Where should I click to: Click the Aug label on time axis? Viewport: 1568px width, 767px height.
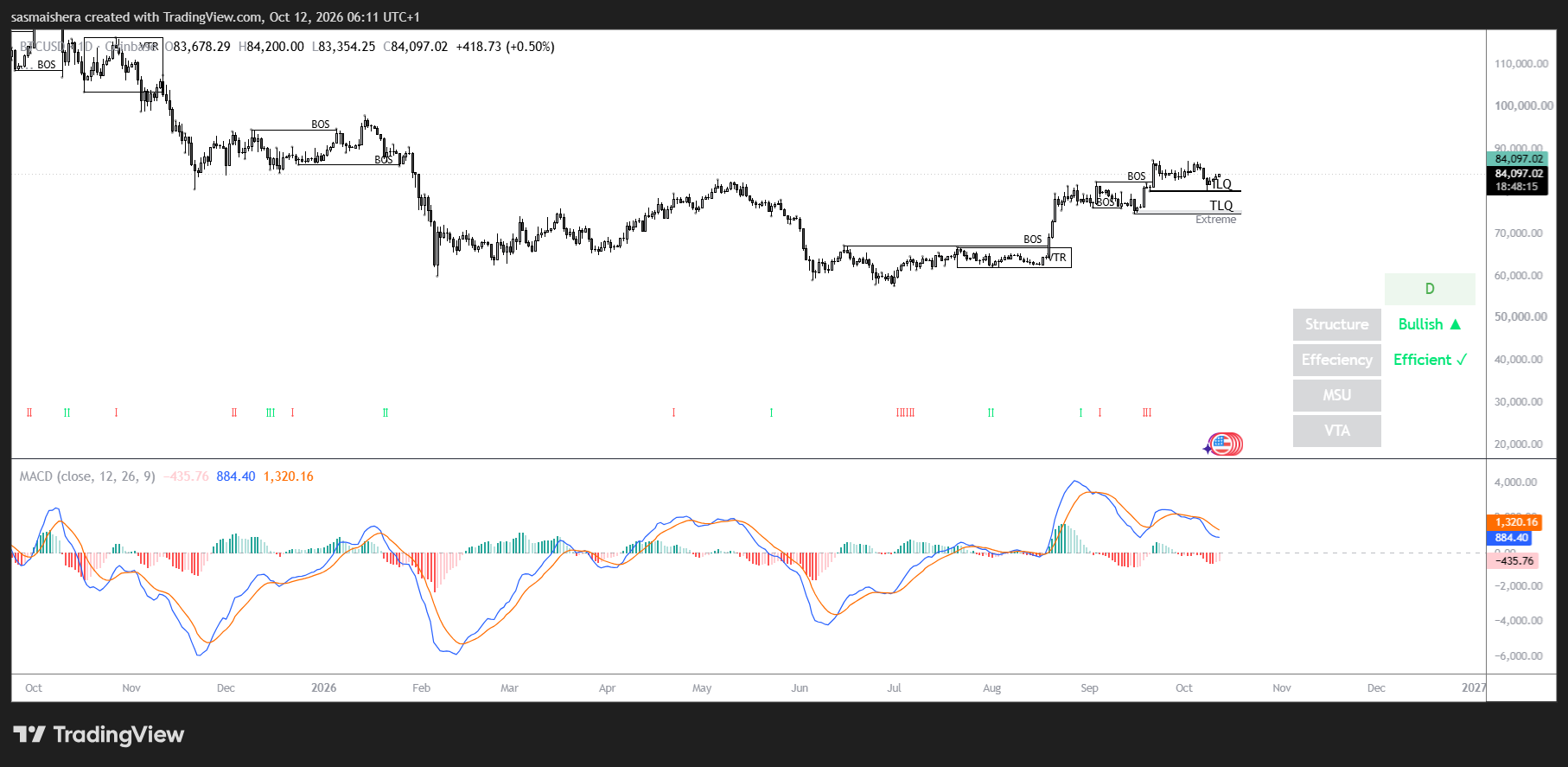tap(991, 688)
